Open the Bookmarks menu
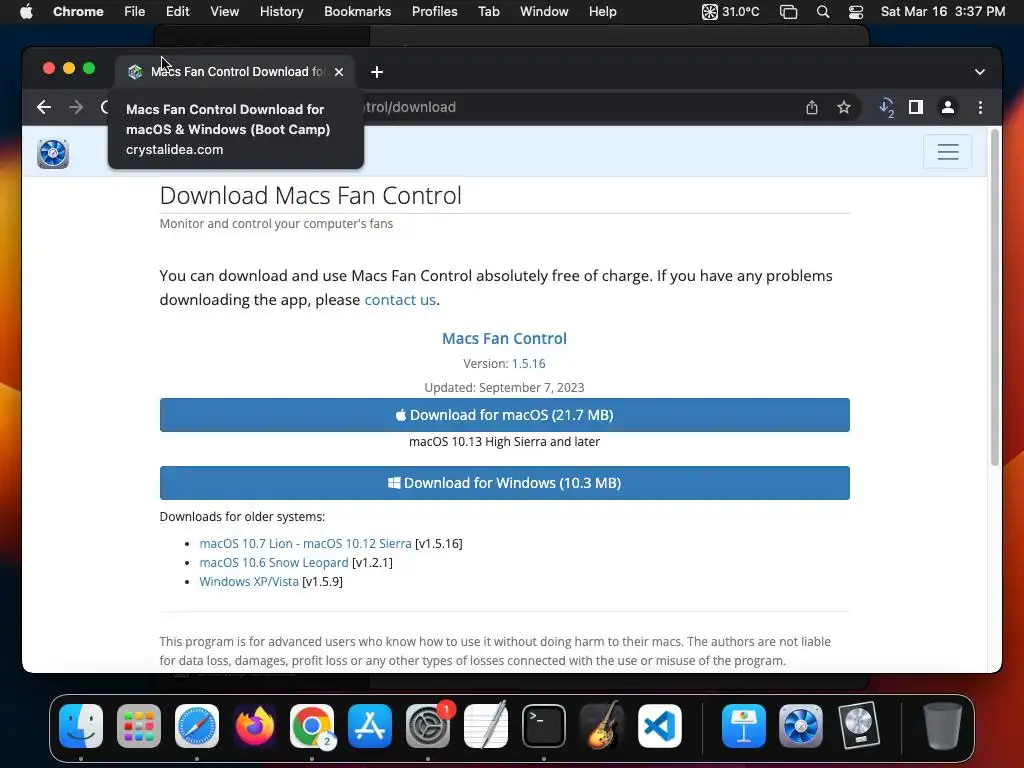Screen dimensions: 1024x768 pyautogui.click(x=357, y=11)
